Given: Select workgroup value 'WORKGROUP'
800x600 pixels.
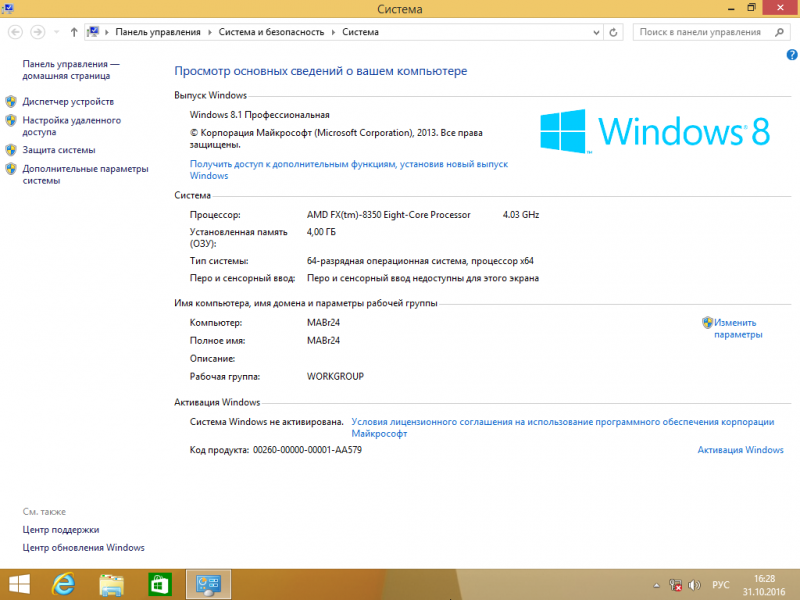Looking at the screenshot, I should [335, 377].
